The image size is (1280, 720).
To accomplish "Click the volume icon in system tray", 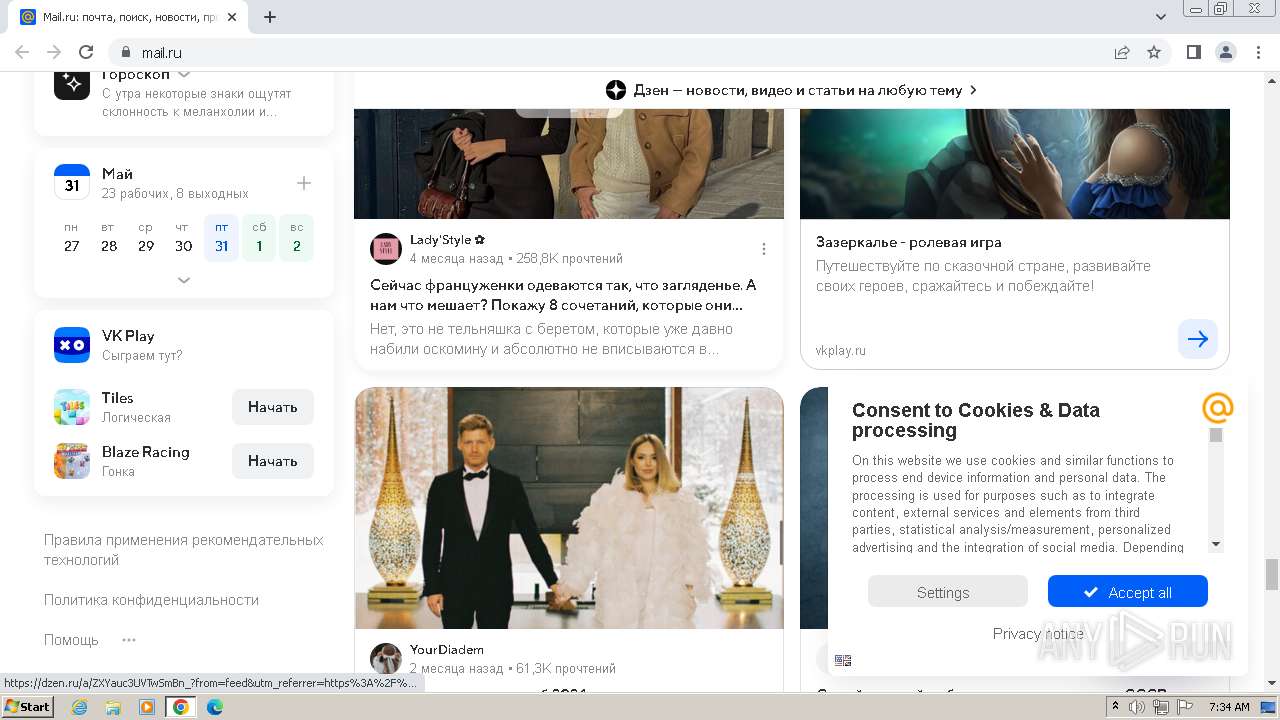I will (x=1138, y=707).
